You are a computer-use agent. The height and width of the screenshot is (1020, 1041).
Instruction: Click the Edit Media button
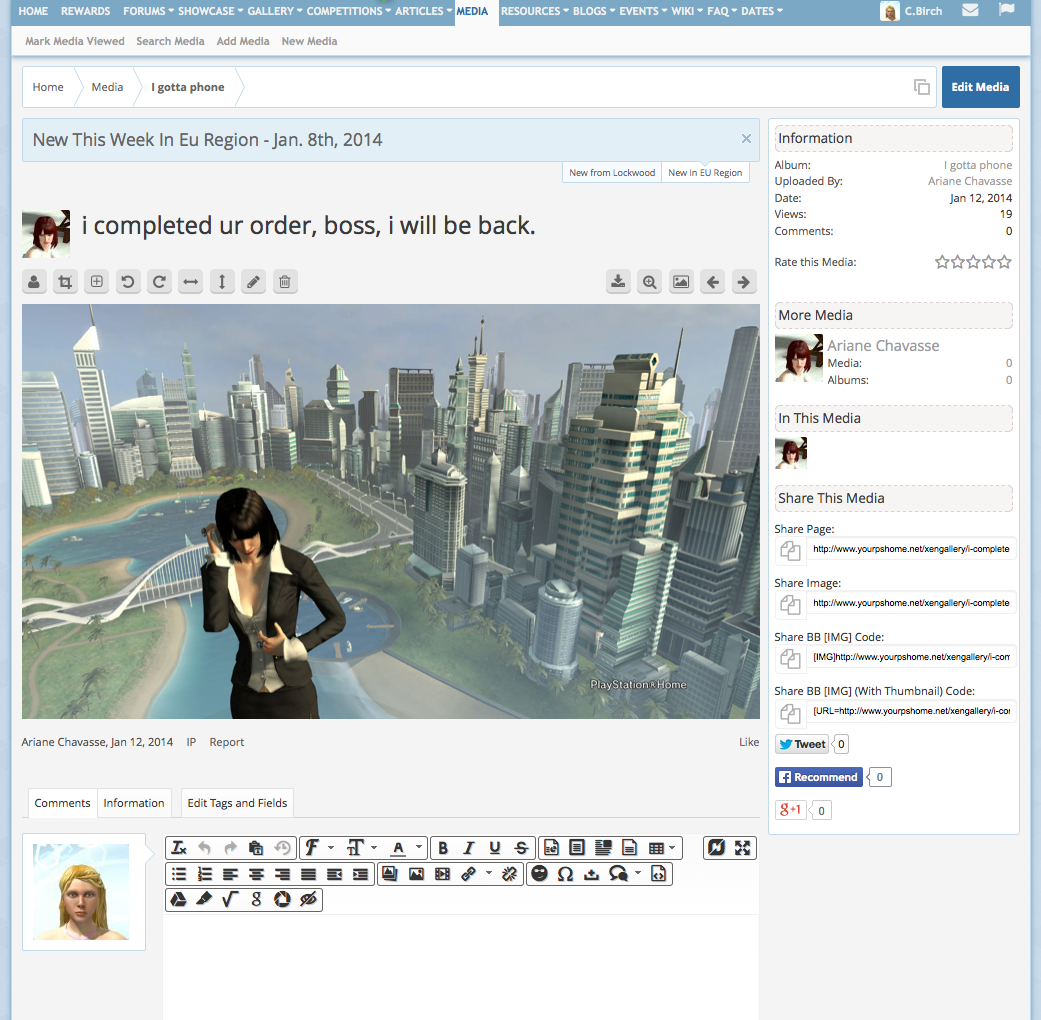(980, 87)
